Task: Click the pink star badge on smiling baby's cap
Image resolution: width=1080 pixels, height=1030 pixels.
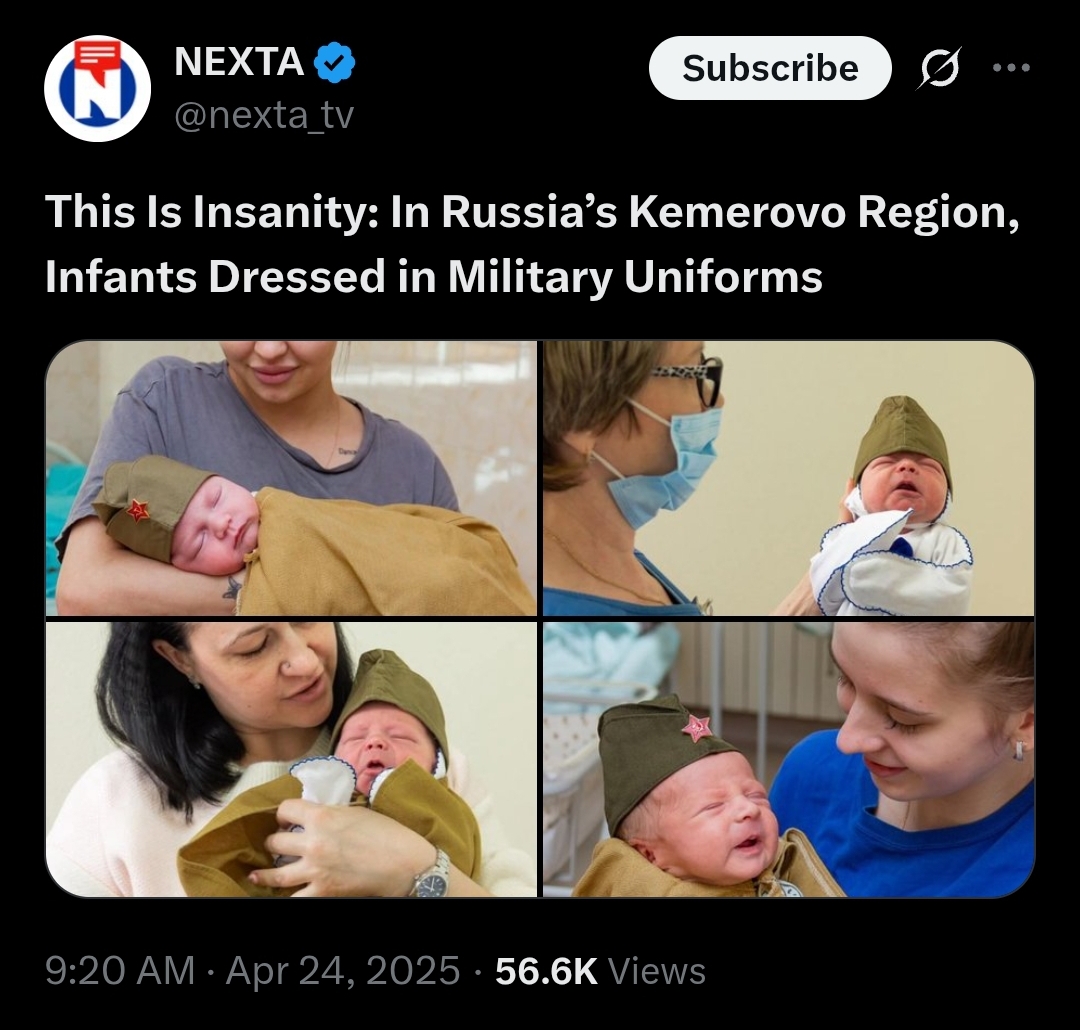Action: coord(696,728)
